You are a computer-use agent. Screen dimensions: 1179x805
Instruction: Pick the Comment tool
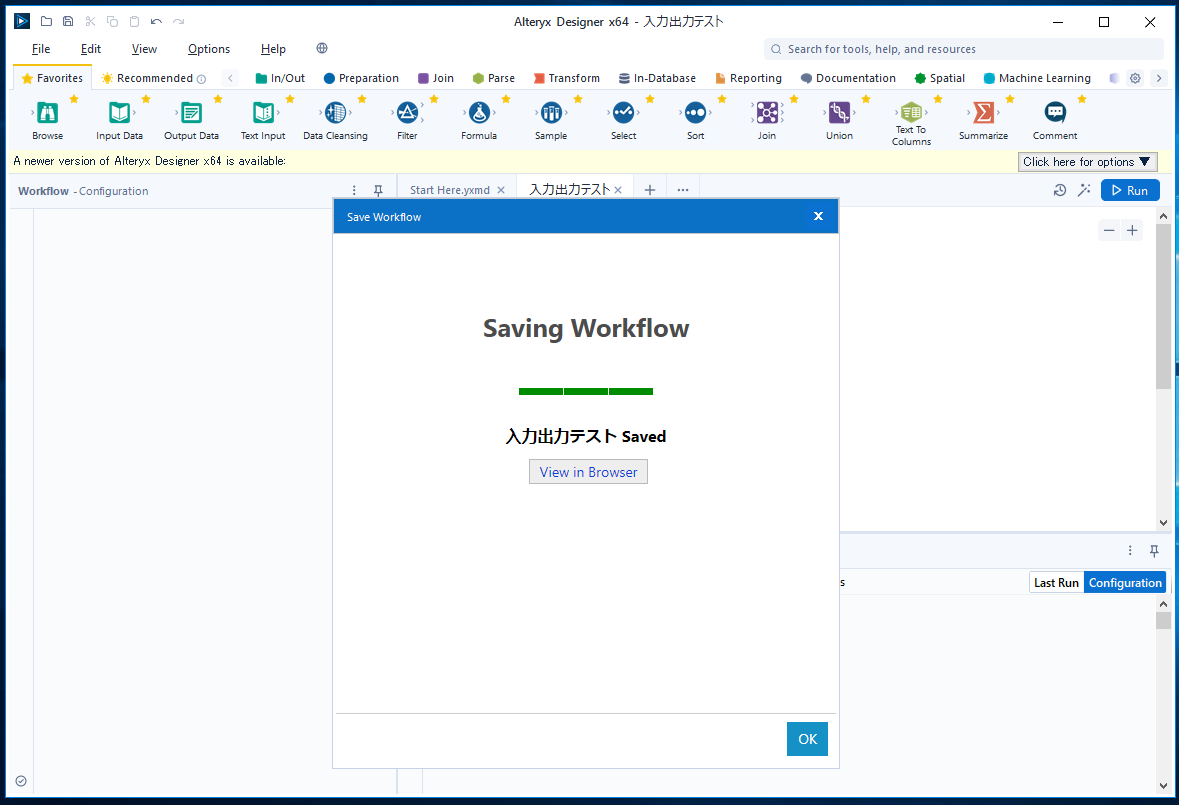(1054, 113)
